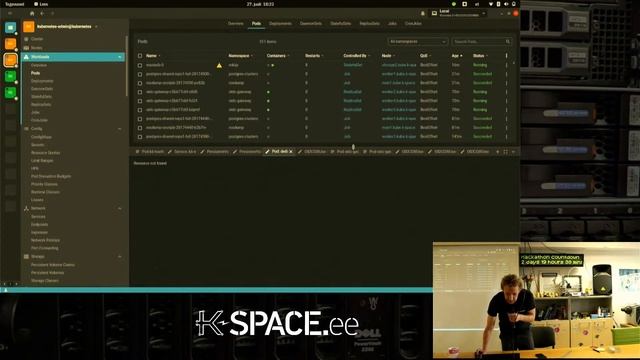The image size is (640, 360).
Task: Open the Local terminal selector dropdown
Action: click(x=459, y=13)
